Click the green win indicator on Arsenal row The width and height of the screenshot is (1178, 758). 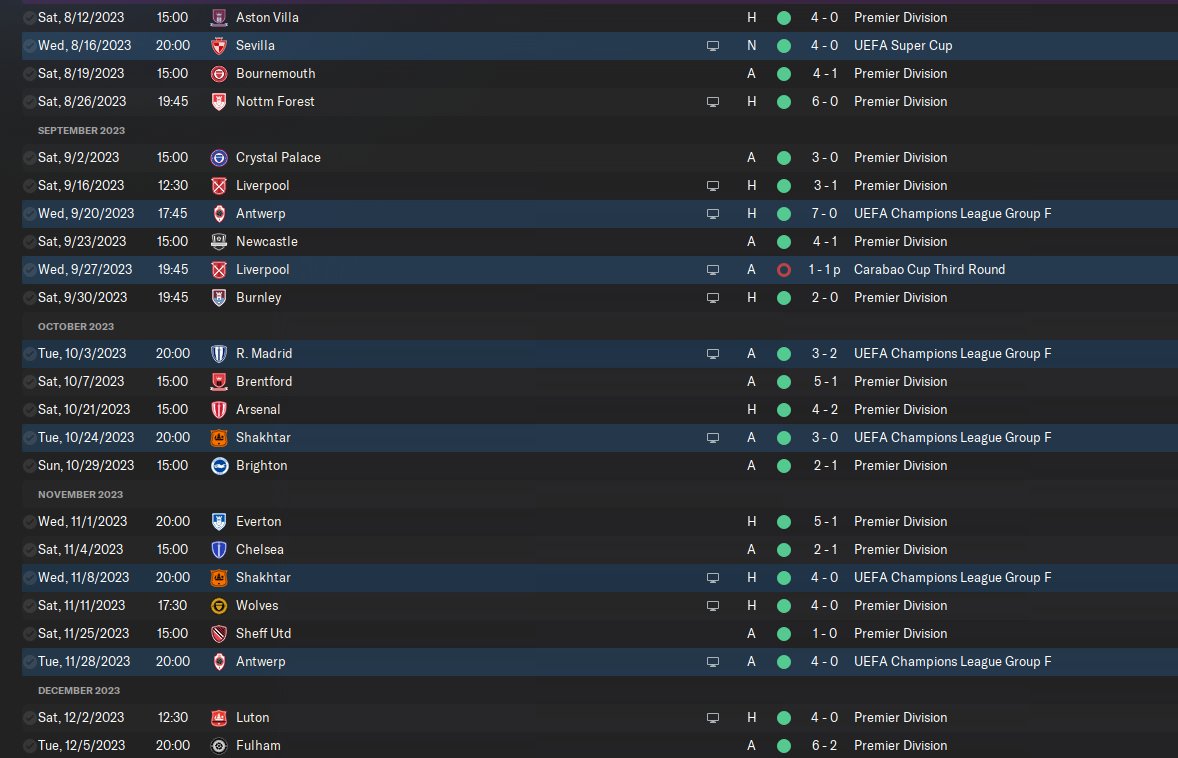click(x=784, y=410)
